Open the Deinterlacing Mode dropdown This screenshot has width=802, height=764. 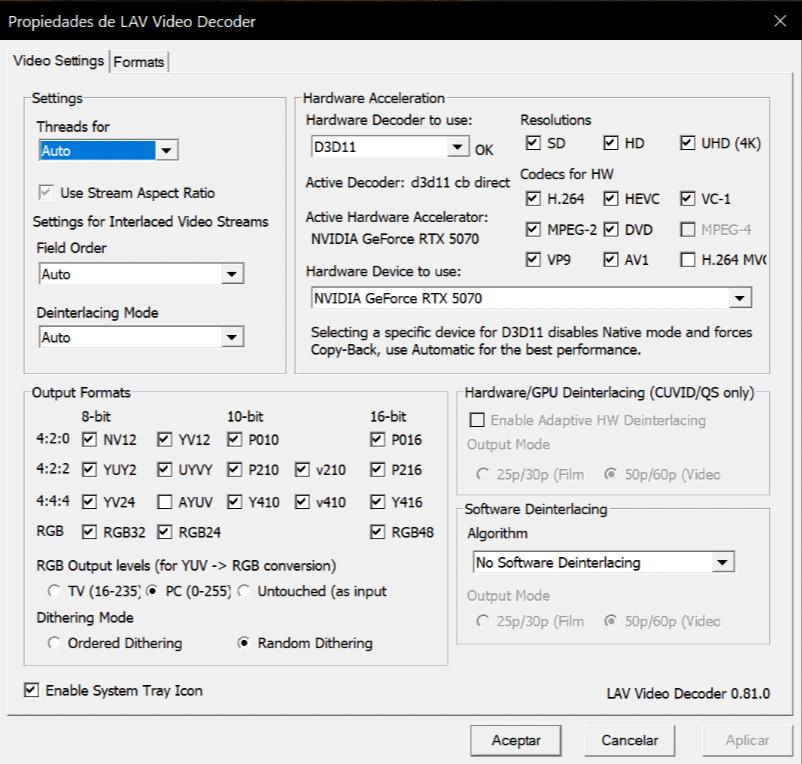pyautogui.click(x=232, y=338)
